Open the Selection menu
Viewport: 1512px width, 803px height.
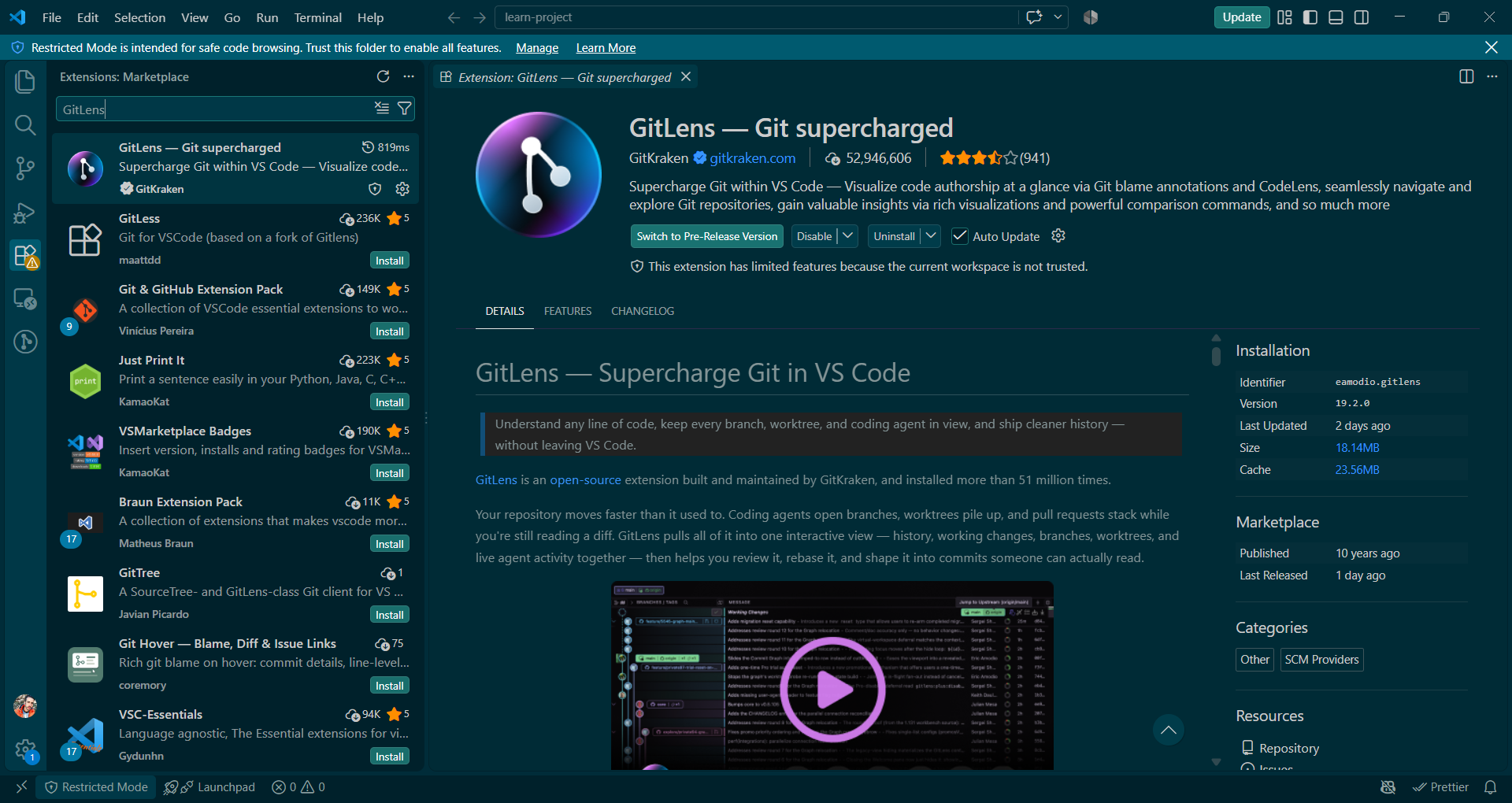(x=139, y=17)
